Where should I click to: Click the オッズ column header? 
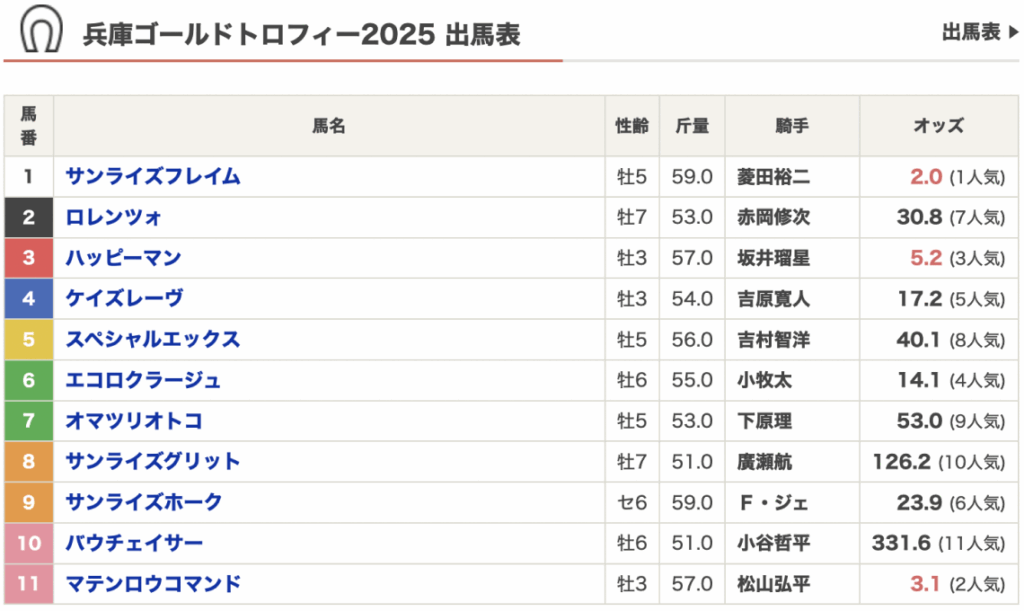(938, 126)
